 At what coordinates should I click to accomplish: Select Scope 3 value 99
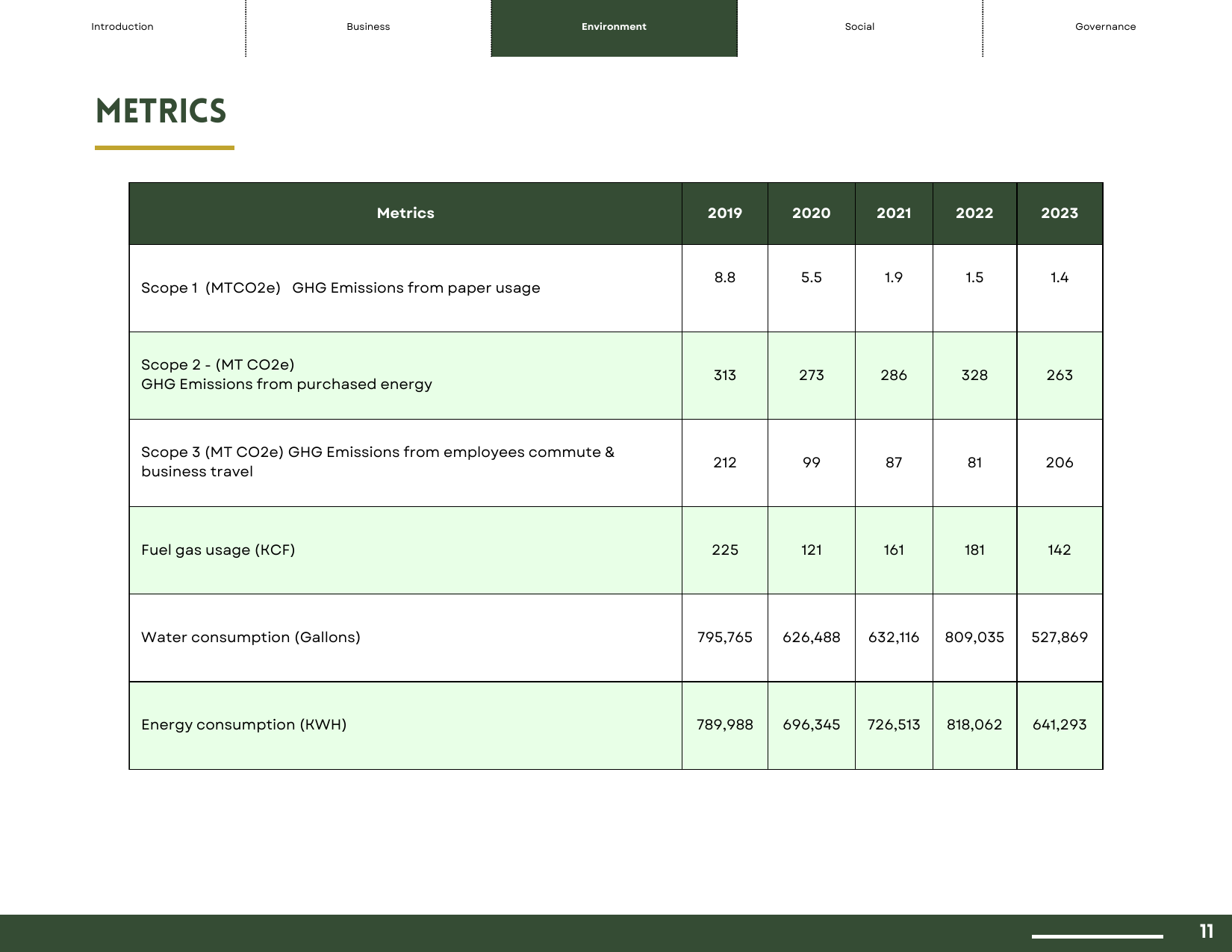tap(812, 463)
